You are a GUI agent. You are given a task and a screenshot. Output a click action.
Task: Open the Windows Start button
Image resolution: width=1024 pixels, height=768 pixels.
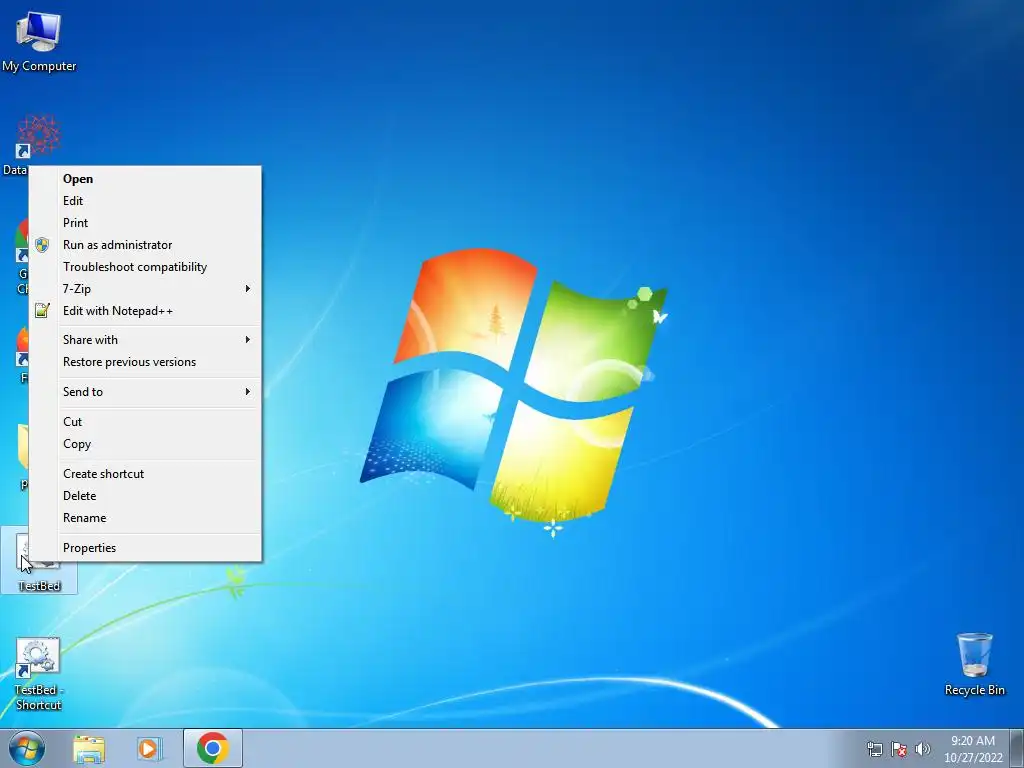(27, 748)
